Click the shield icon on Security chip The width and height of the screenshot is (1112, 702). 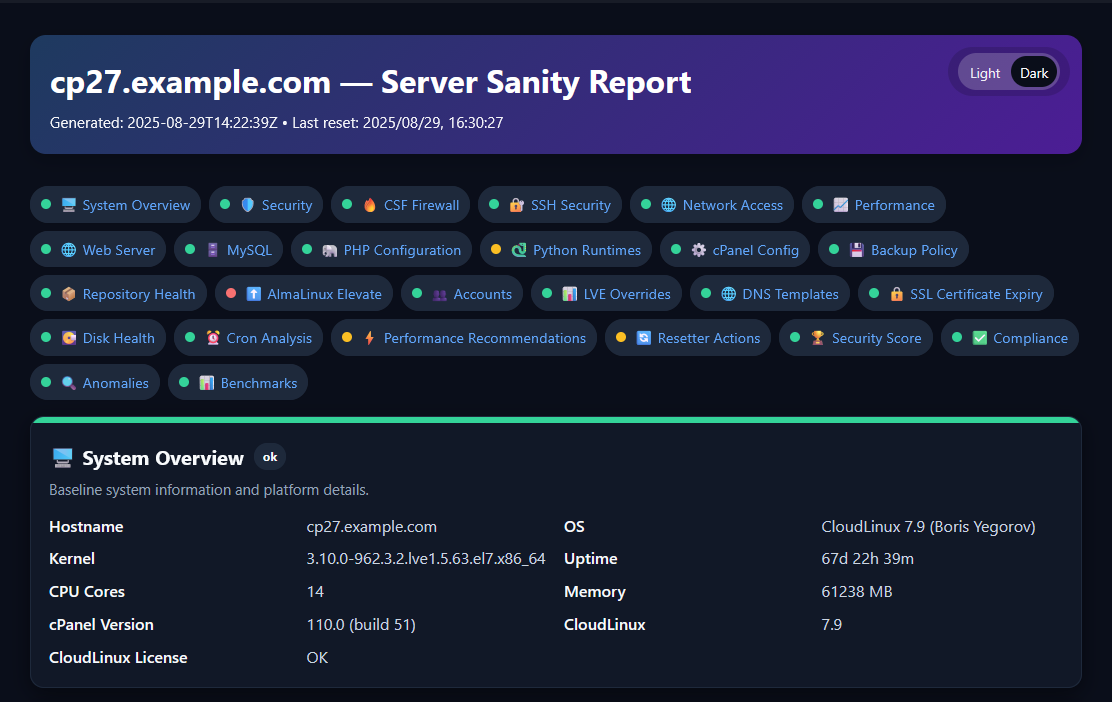(248, 205)
